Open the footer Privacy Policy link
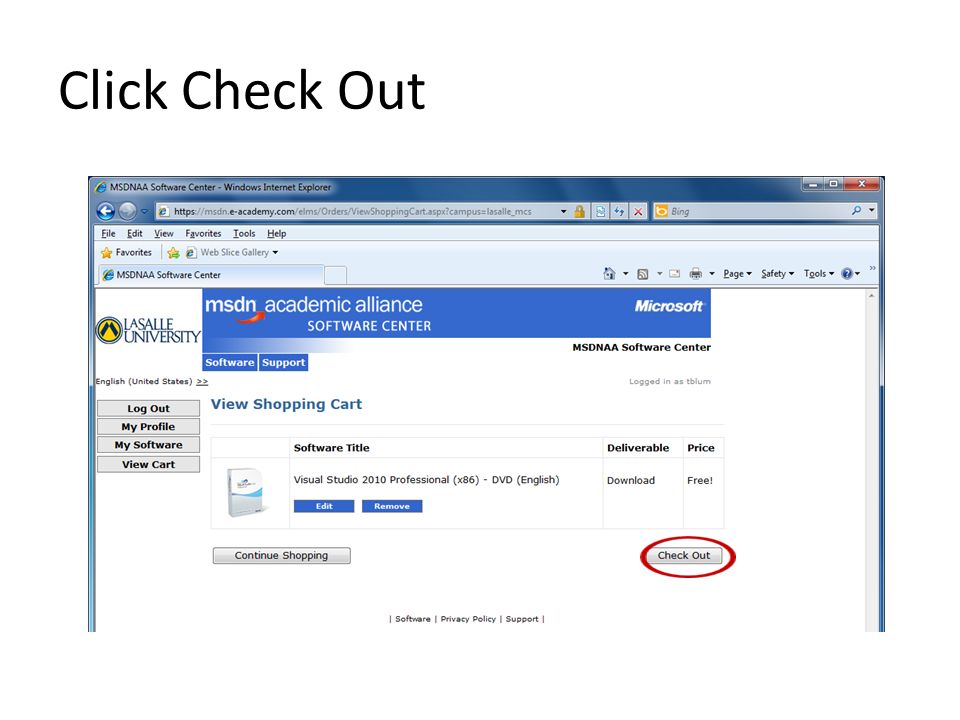The height and width of the screenshot is (720, 960). (468, 619)
